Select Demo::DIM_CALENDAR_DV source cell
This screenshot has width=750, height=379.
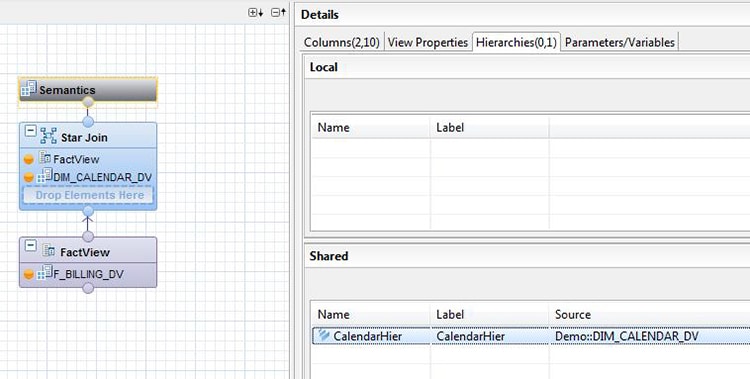click(627, 336)
